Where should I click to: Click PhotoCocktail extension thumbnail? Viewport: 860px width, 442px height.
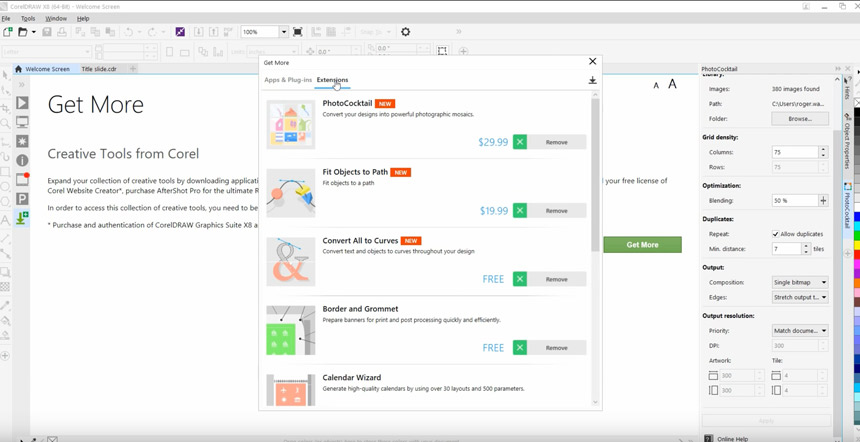[291, 124]
